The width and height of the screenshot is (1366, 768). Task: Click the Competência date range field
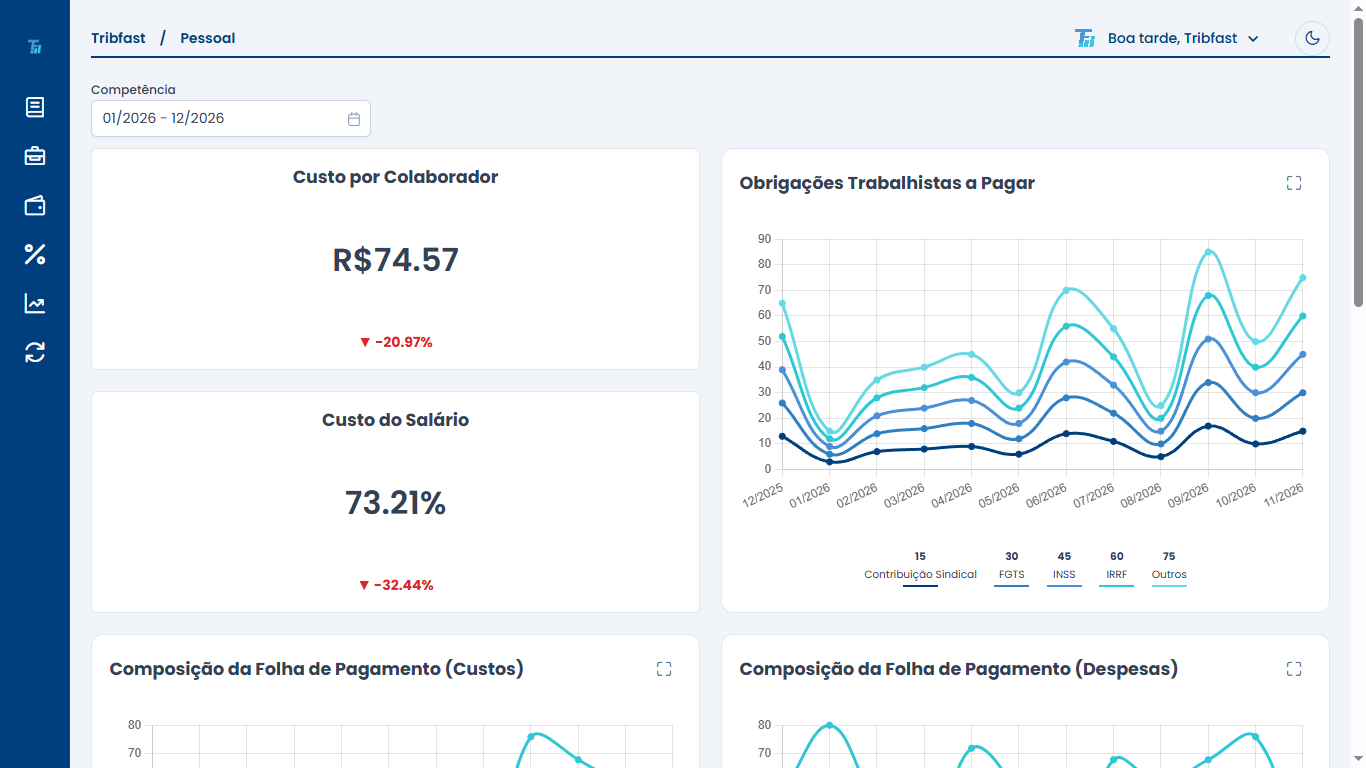click(x=231, y=118)
